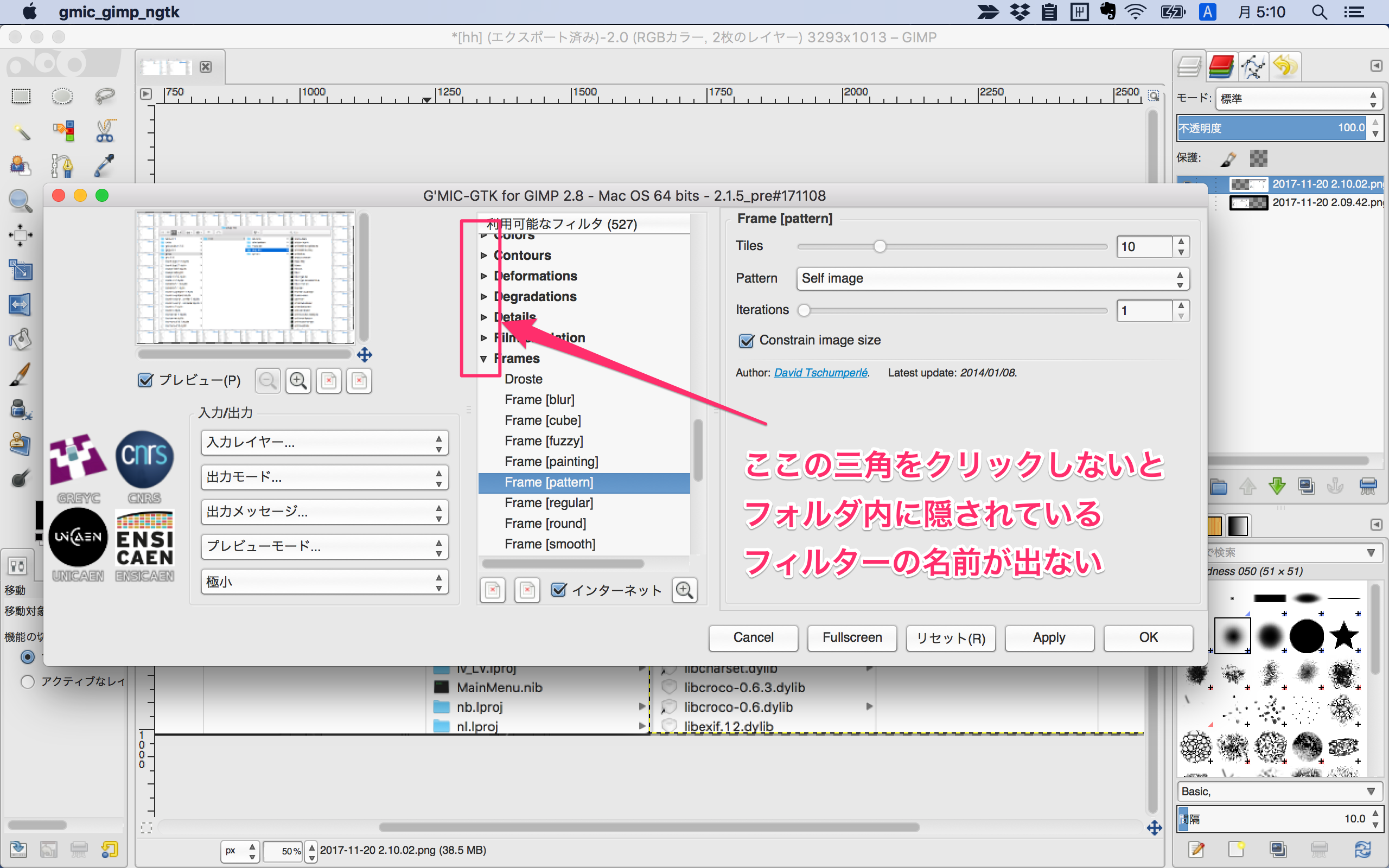The height and width of the screenshot is (868, 1389).
Task: Collapse the Frames filter category
Action: pos(484,359)
